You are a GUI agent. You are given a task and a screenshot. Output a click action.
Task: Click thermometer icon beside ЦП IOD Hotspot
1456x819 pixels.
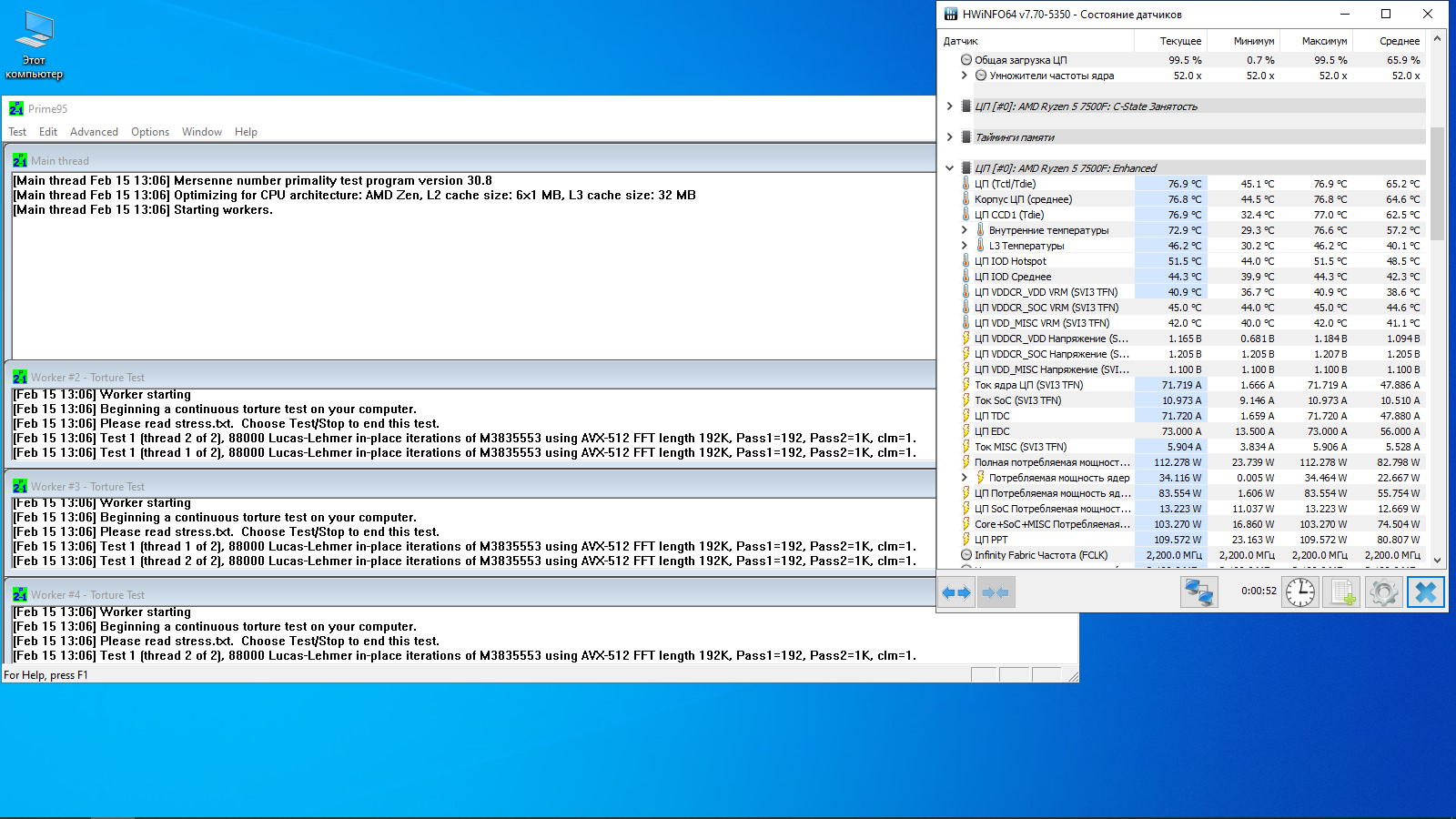pos(966,261)
